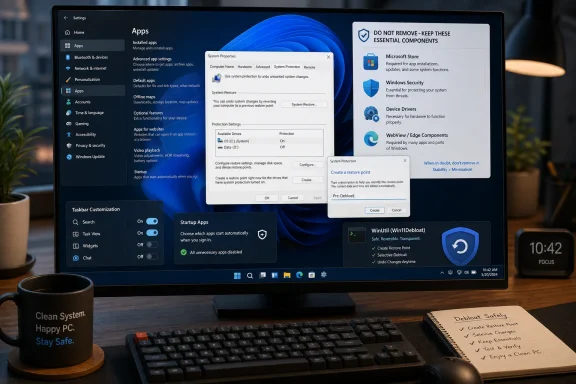Open the Settings gear on the taskbar
This screenshot has width=576, height=384.
pos(324,274)
